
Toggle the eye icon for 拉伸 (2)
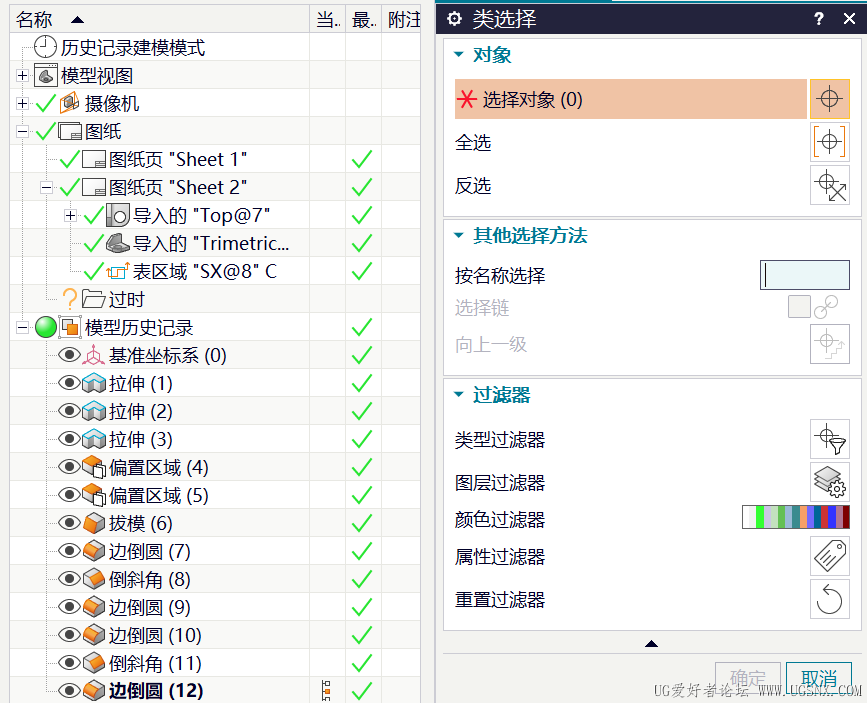[70, 411]
